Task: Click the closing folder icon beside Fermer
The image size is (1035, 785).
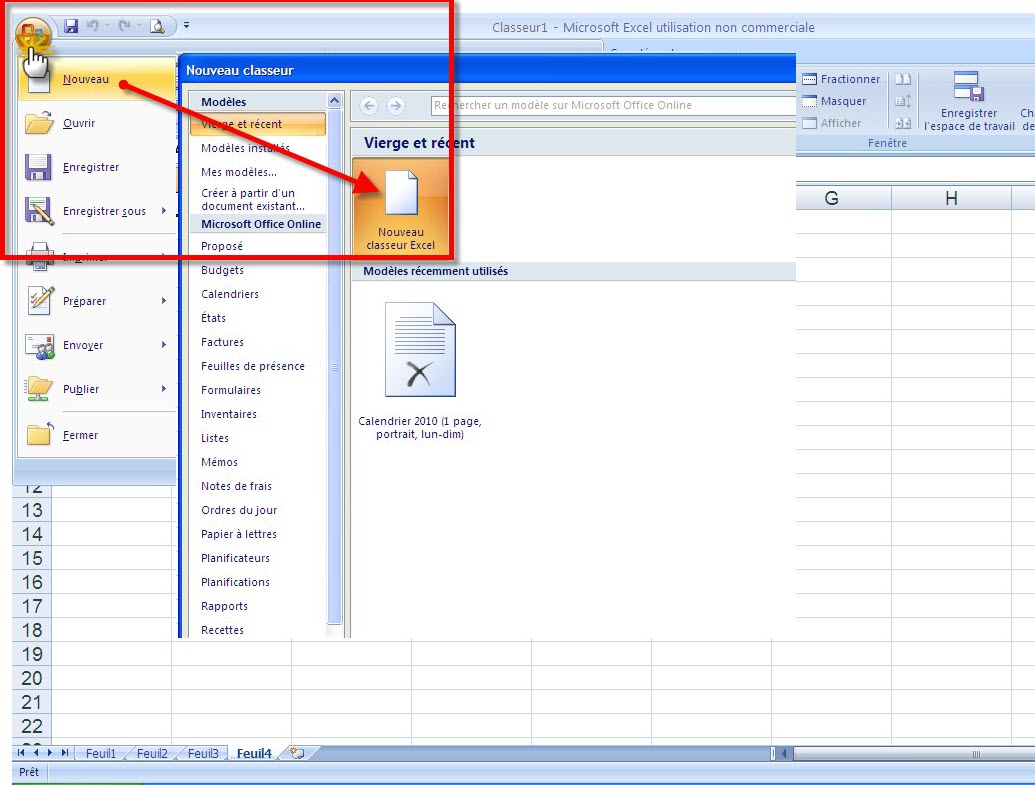Action: [x=39, y=434]
